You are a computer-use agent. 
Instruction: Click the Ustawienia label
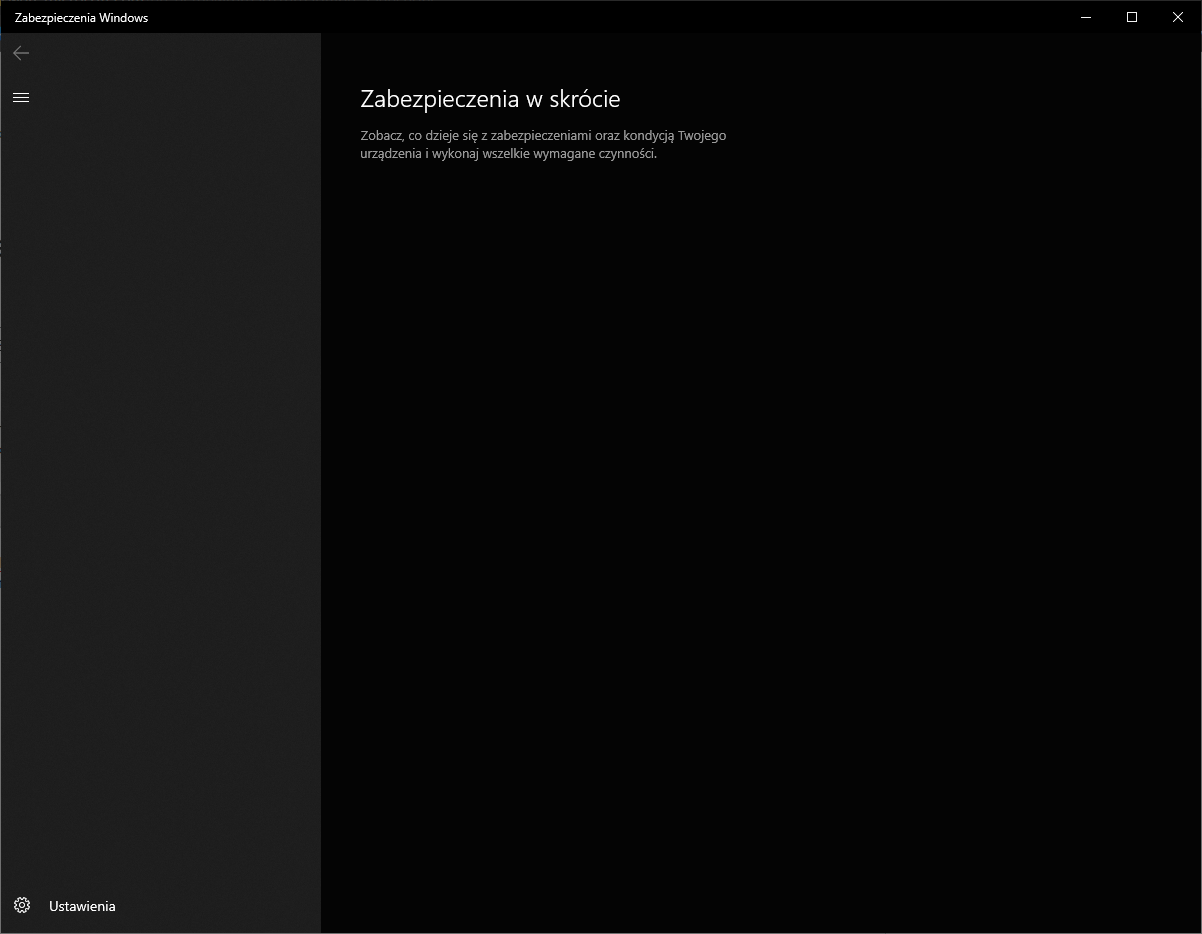pos(81,906)
